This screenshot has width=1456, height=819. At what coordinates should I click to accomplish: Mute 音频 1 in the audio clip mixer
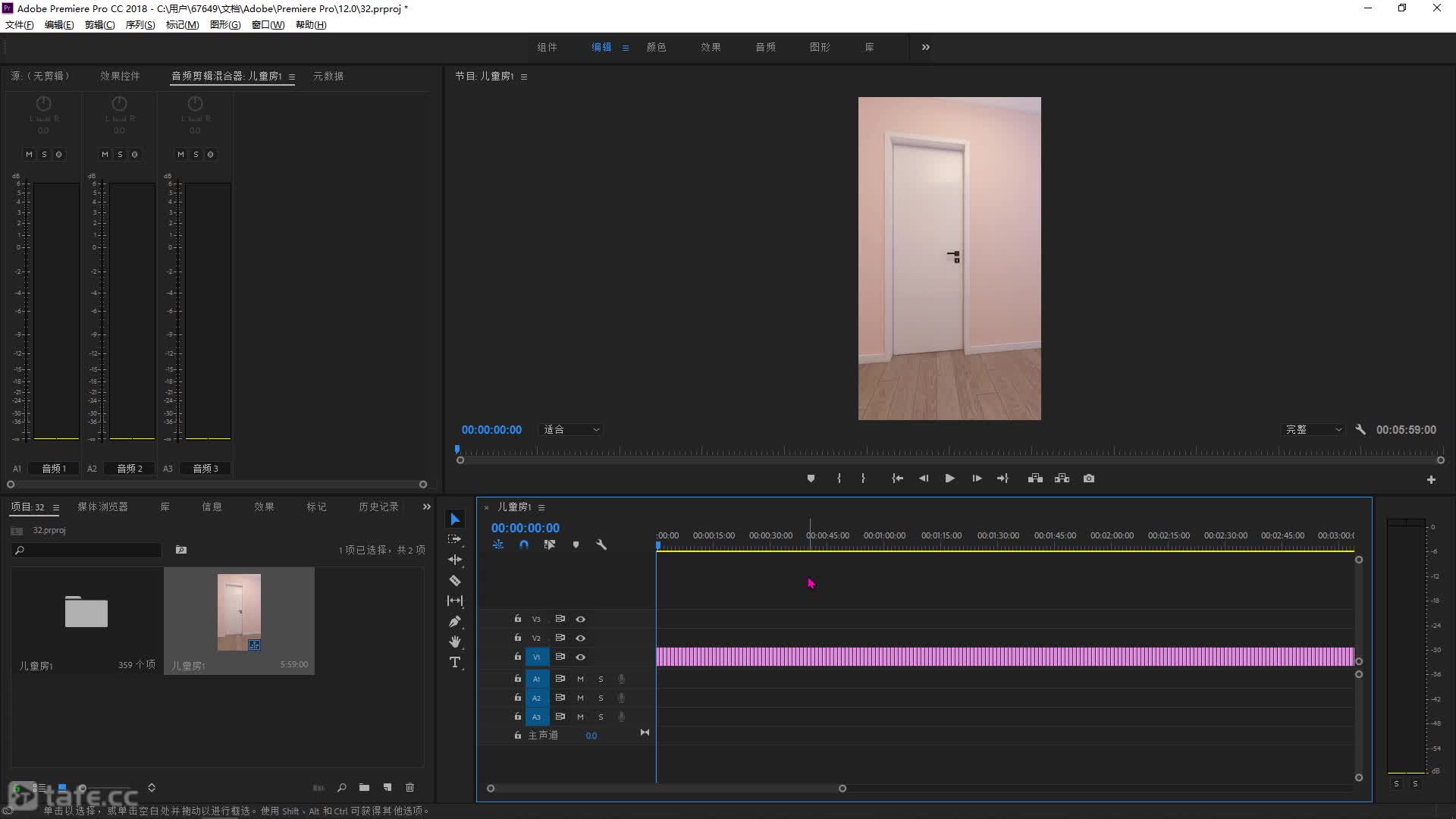pos(29,154)
